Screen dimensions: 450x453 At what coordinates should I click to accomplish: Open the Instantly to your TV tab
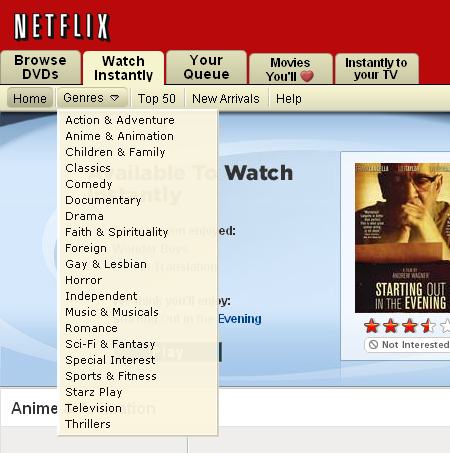[376, 69]
